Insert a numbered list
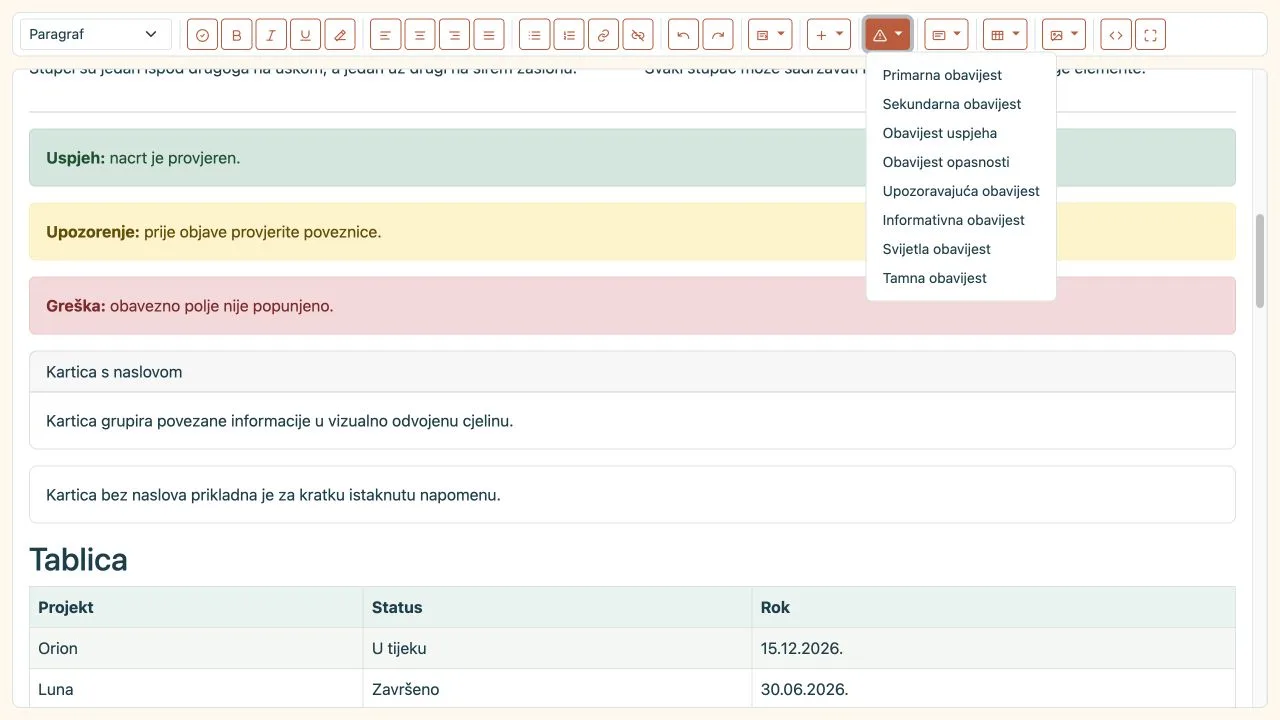Viewport: 1280px width, 720px height. click(569, 34)
